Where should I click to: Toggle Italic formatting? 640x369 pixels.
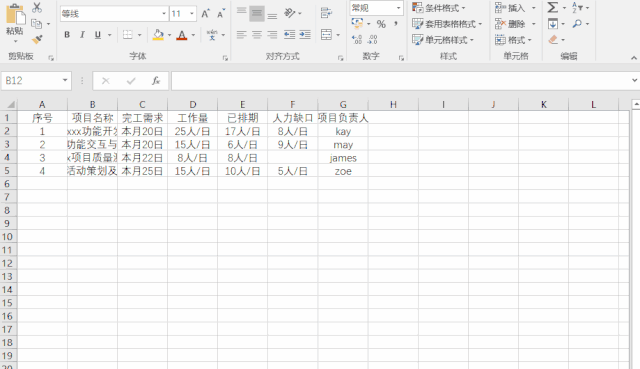point(82,35)
